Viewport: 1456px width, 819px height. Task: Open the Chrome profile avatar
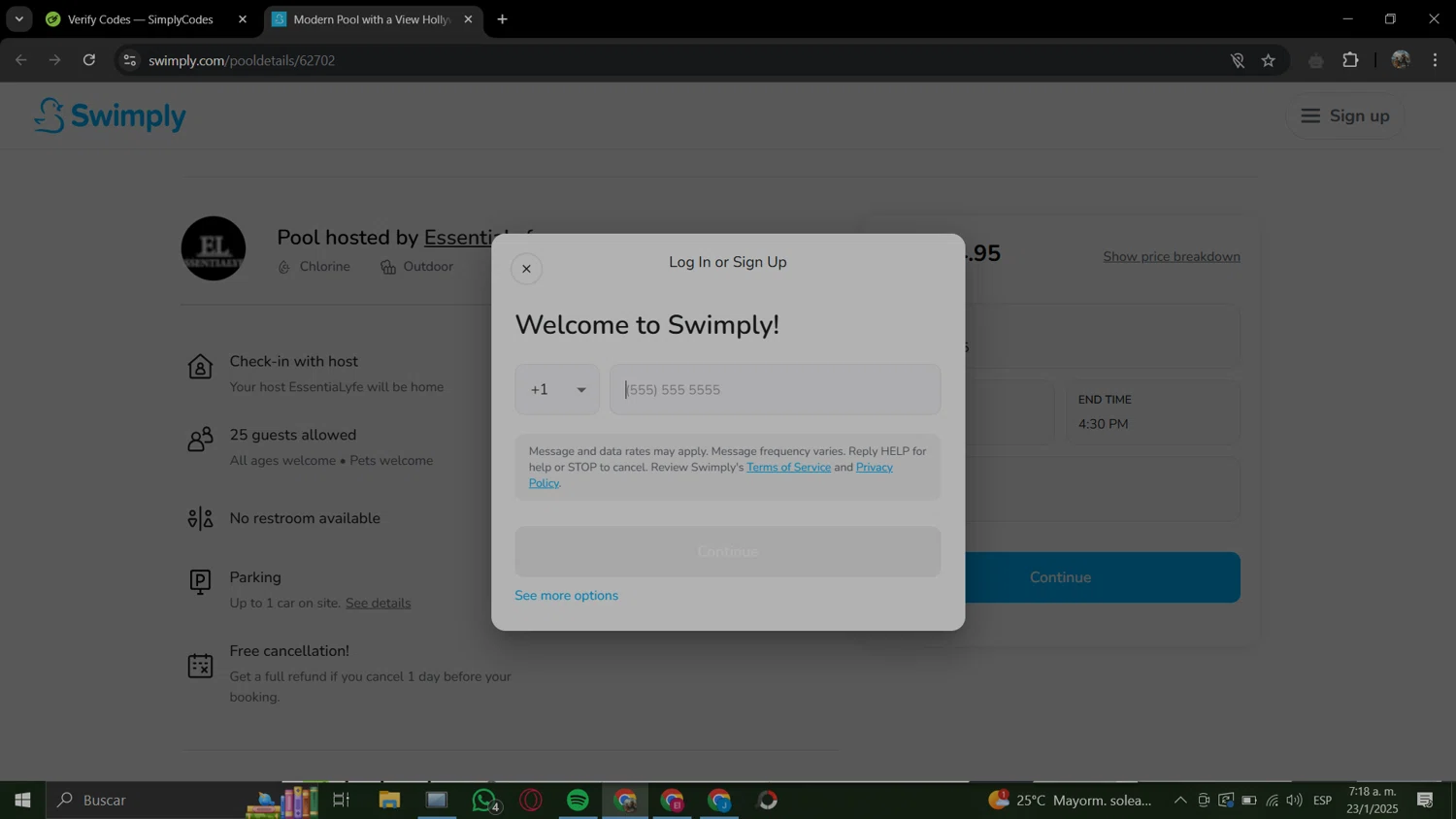coord(1400,60)
